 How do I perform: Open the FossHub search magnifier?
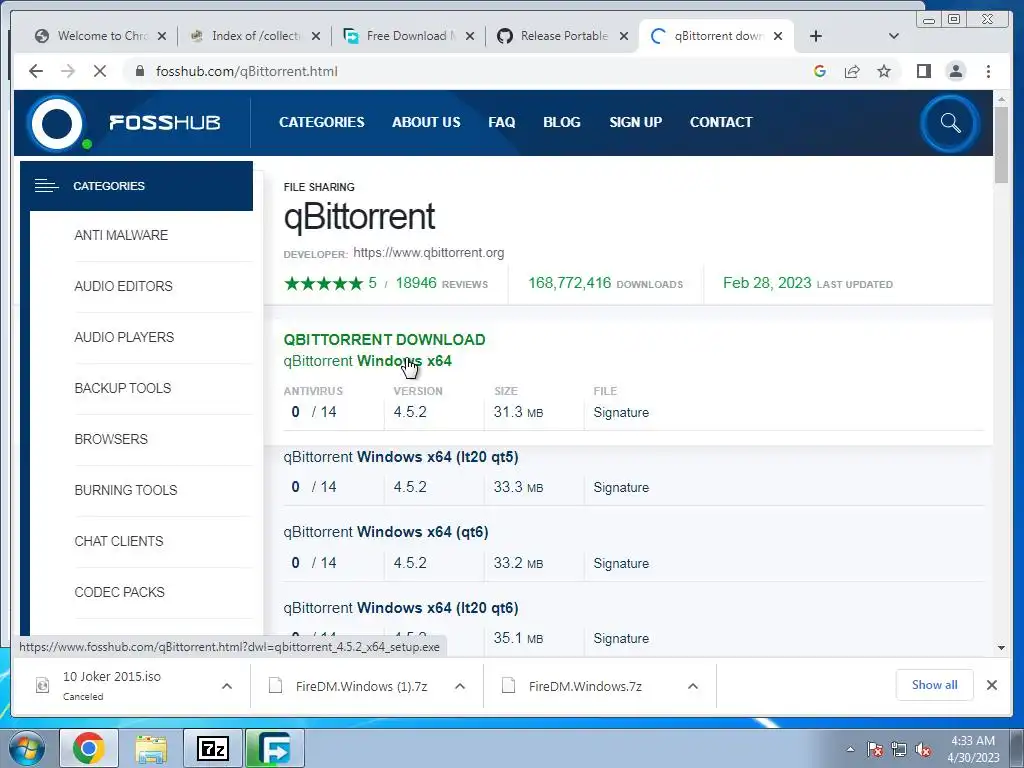pos(950,123)
